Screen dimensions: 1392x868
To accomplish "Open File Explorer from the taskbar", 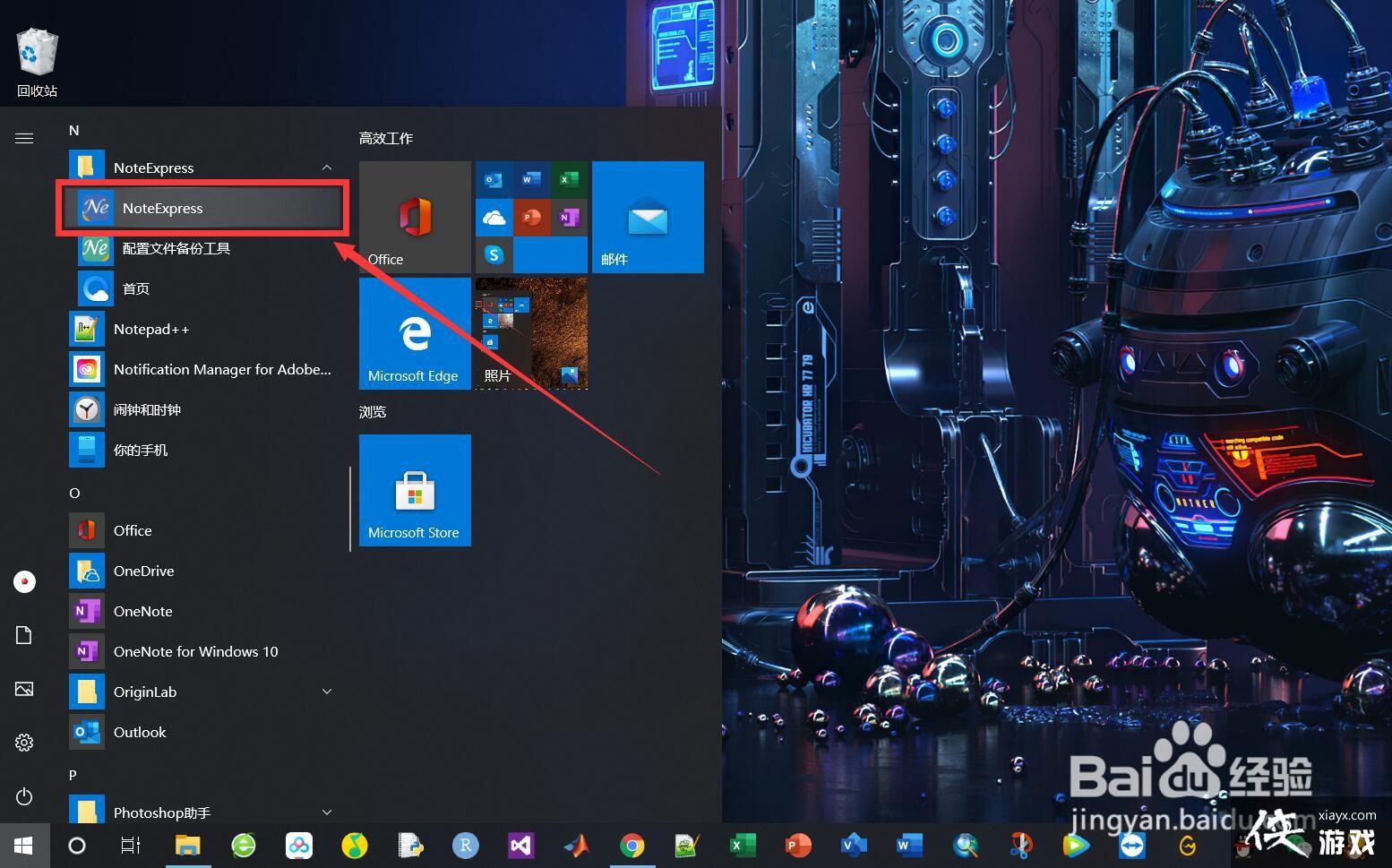I will click(x=187, y=846).
